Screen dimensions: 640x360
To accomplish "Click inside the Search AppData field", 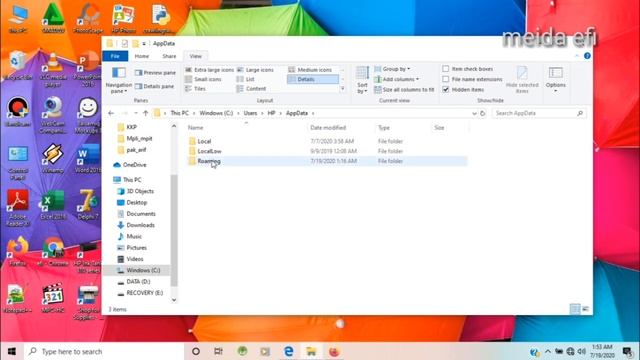I will click(539, 113).
